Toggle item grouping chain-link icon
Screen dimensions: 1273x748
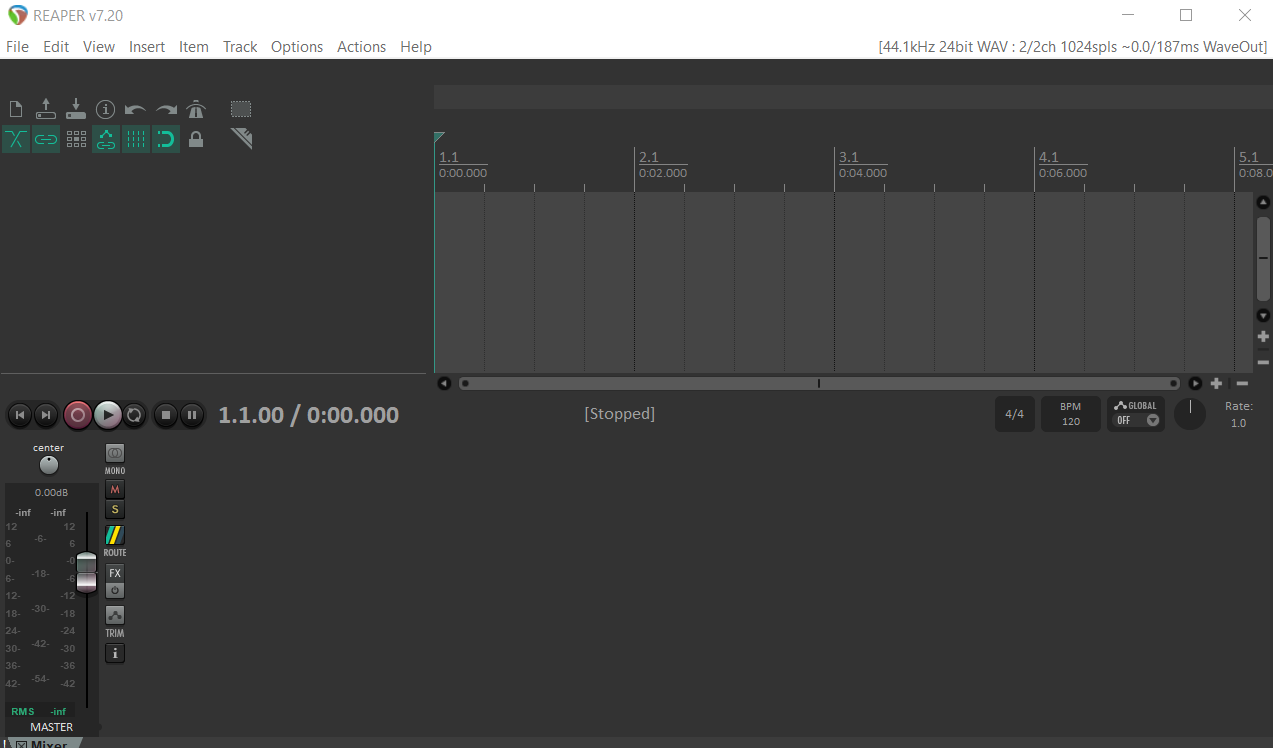point(46,139)
